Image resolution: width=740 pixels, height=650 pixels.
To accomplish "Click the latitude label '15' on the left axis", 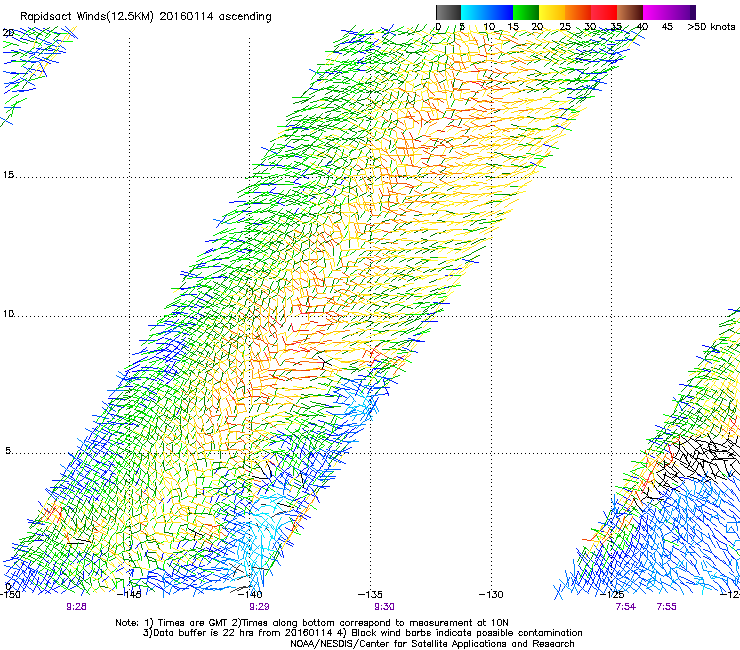I will (x=8, y=175).
